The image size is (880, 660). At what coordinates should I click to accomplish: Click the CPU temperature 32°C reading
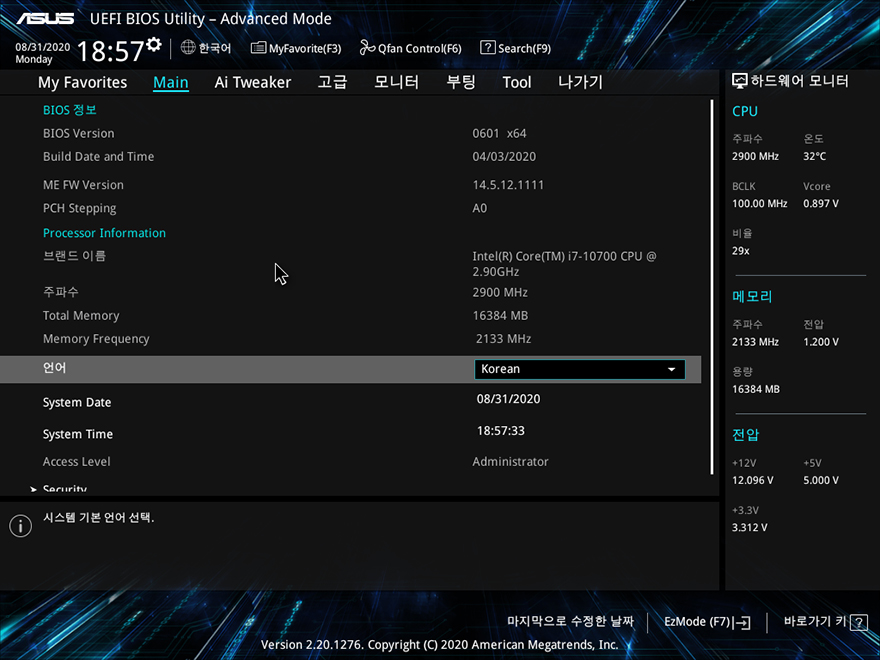click(814, 157)
